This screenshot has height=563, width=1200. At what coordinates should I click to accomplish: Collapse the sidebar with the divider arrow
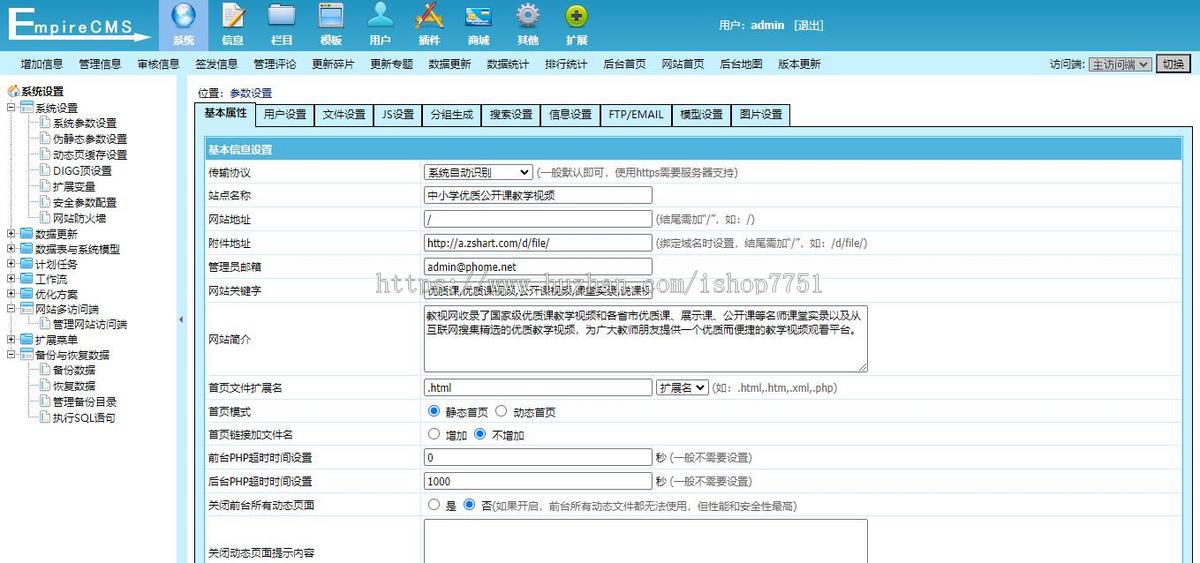[181, 319]
